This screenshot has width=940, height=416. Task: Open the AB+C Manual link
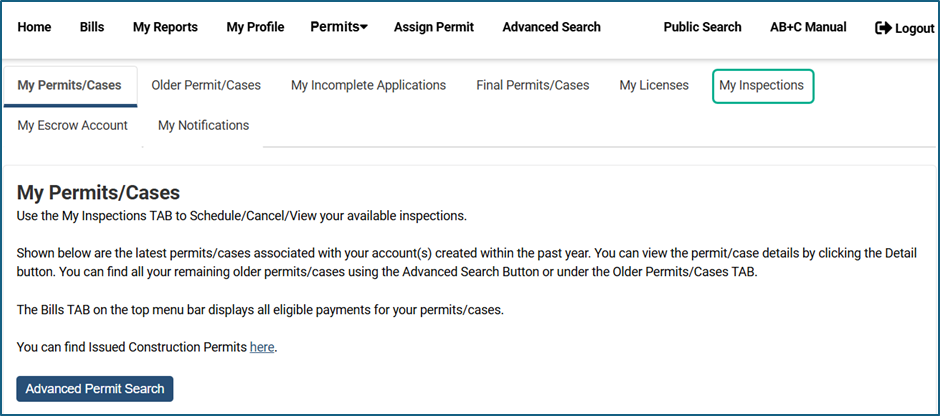808,27
